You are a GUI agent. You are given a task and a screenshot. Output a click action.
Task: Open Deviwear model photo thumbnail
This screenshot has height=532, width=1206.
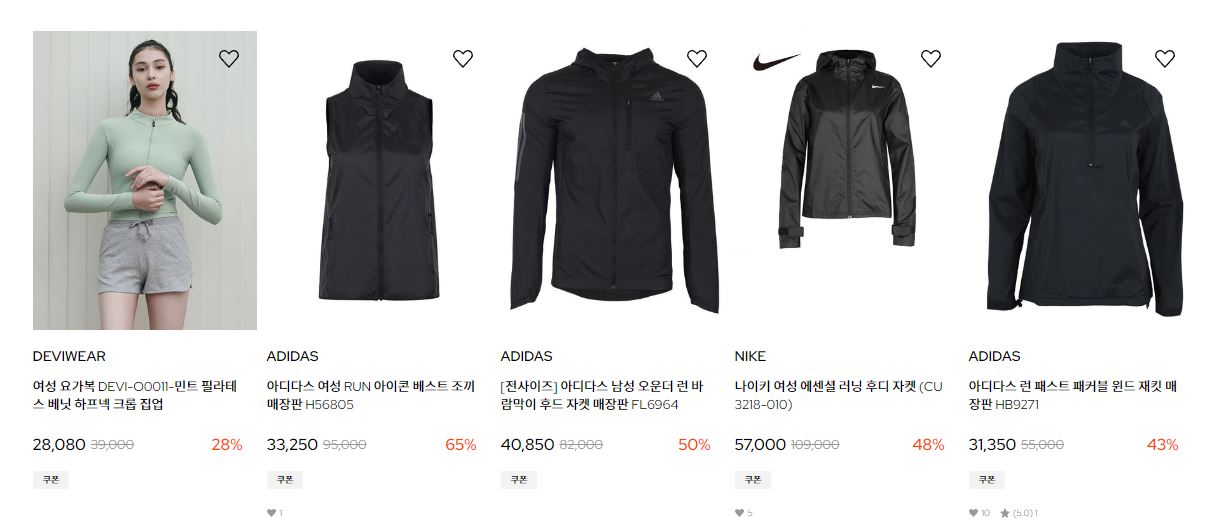[x=145, y=180]
